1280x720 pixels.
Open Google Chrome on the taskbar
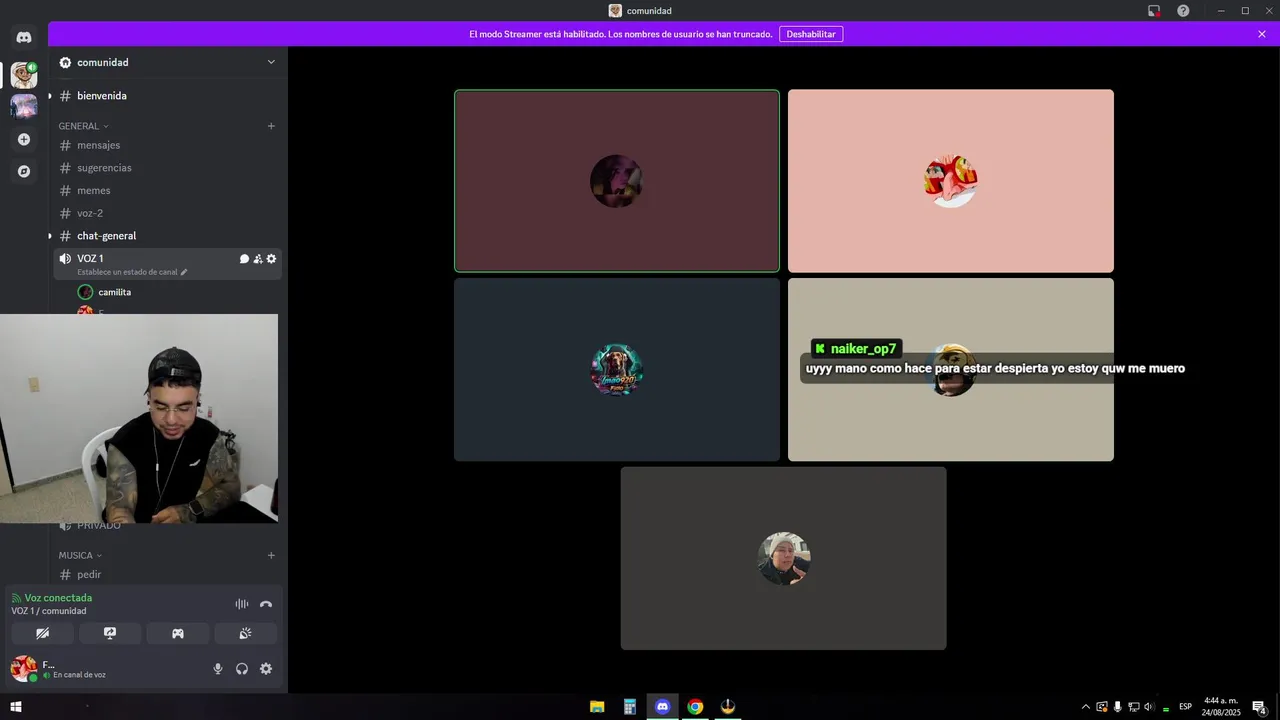pyautogui.click(x=695, y=707)
